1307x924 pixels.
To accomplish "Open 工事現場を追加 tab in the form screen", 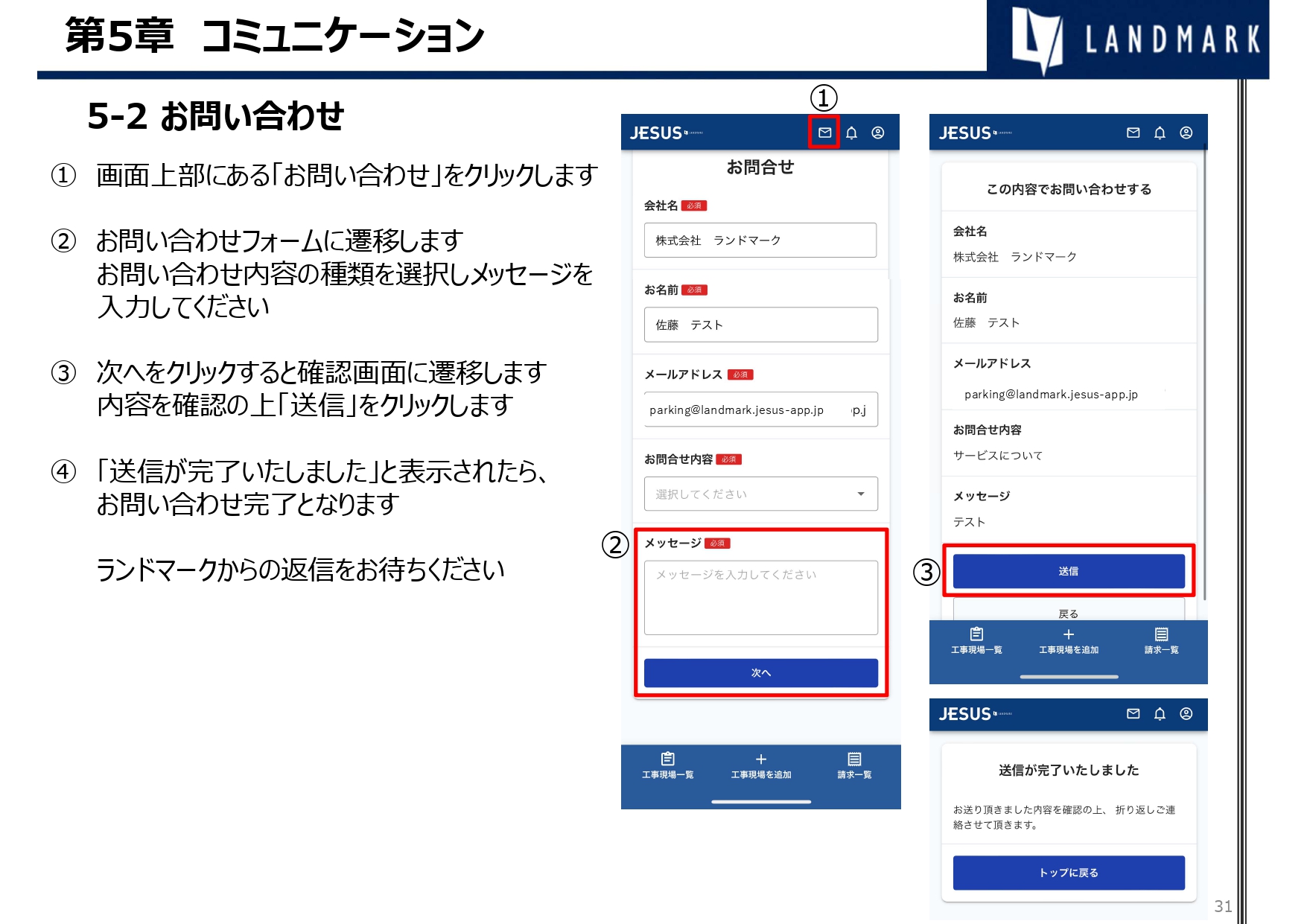I will (x=760, y=765).
